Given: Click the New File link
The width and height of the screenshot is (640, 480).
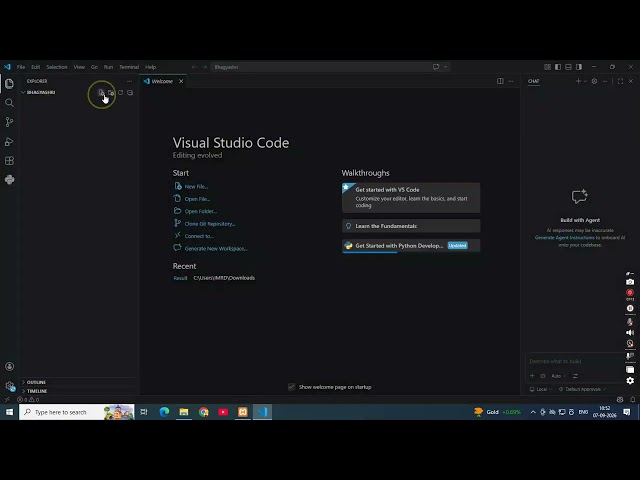Looking at the screenshot, I should point(196,187).
